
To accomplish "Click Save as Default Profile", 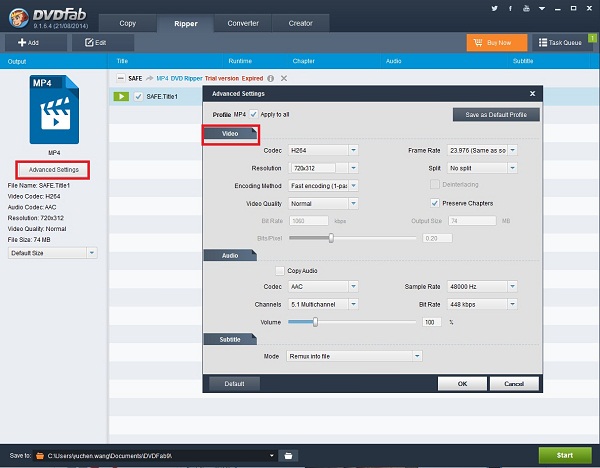I will tap(496, 114).
